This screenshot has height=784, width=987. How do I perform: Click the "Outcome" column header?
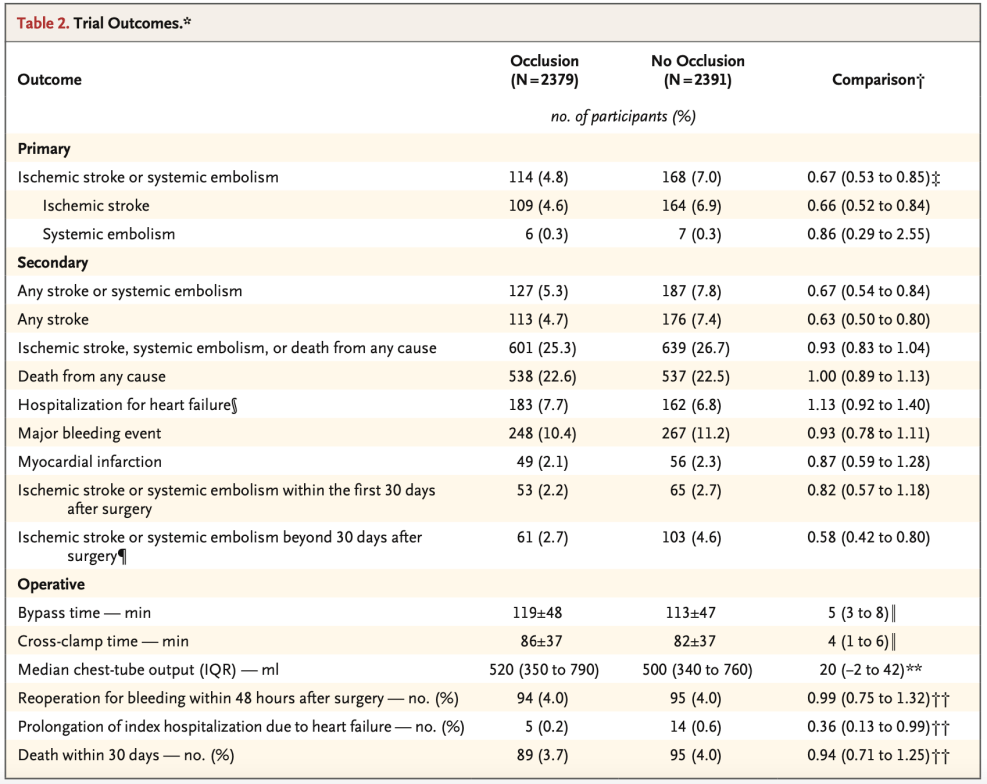pos(50,79)
